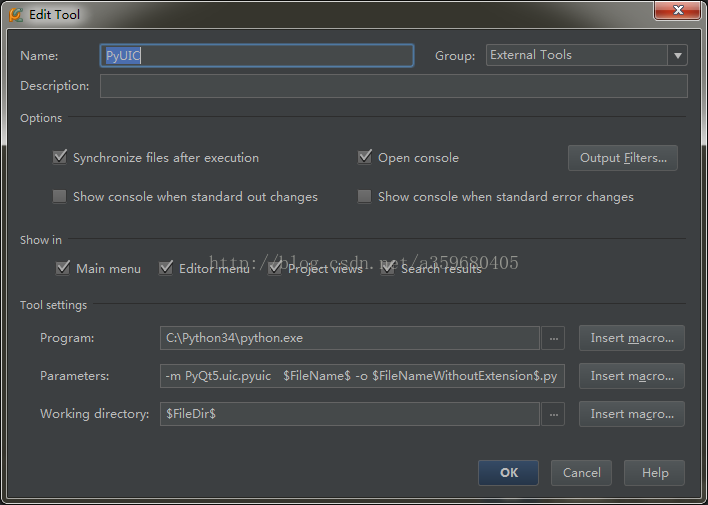Insert macro for the Working directory field
The height and width of the screenshot is (505, 708).
(632, 414)
